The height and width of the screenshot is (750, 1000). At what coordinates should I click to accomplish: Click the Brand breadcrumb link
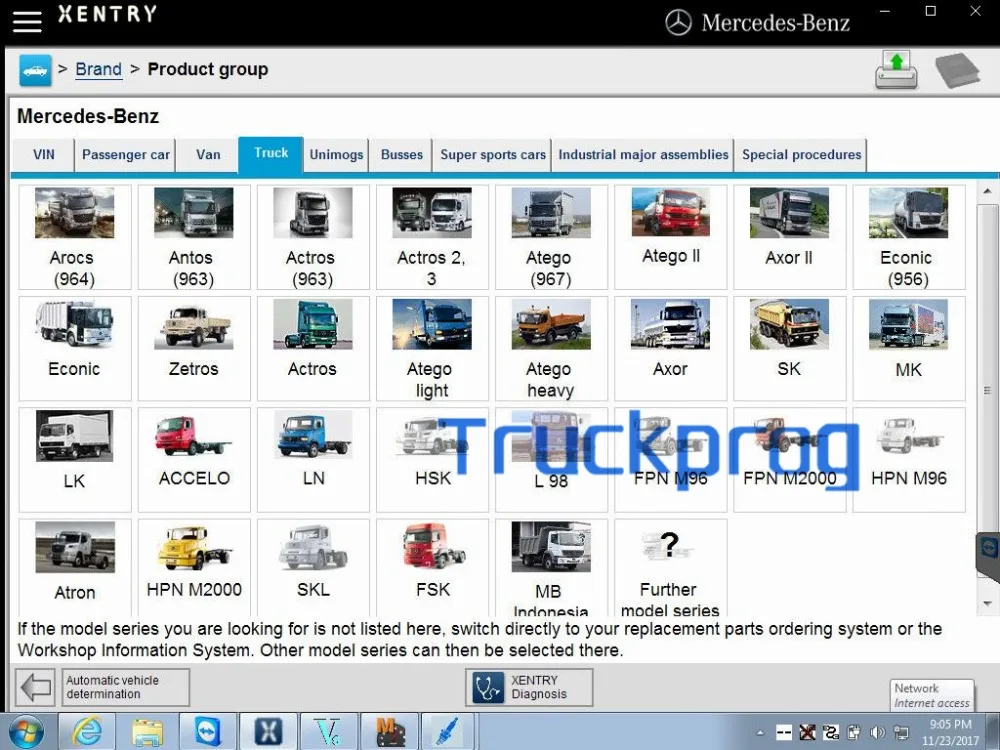98,69
